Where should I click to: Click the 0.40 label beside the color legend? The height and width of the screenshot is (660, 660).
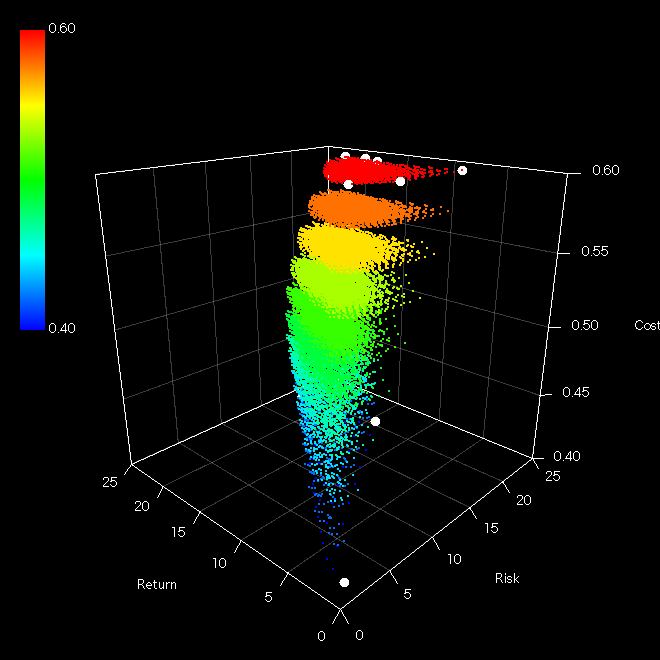point(62,328)
